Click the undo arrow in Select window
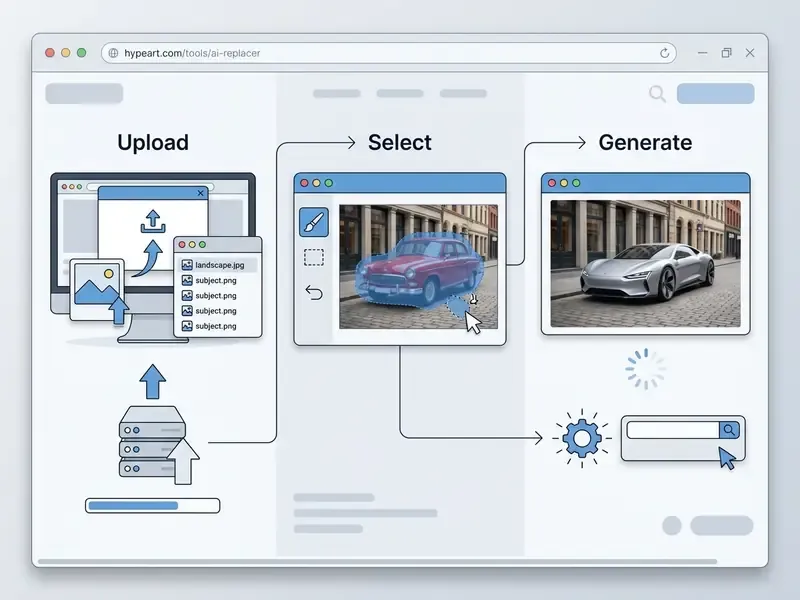 click(314, 292)
